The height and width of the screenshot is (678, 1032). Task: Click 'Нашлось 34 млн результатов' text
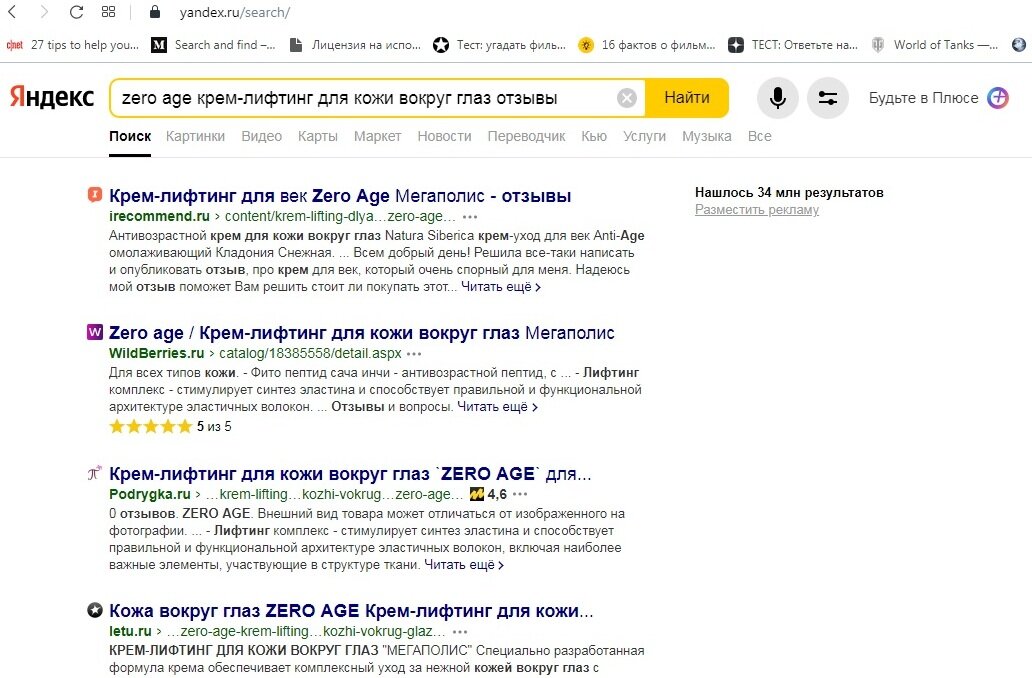789,193
